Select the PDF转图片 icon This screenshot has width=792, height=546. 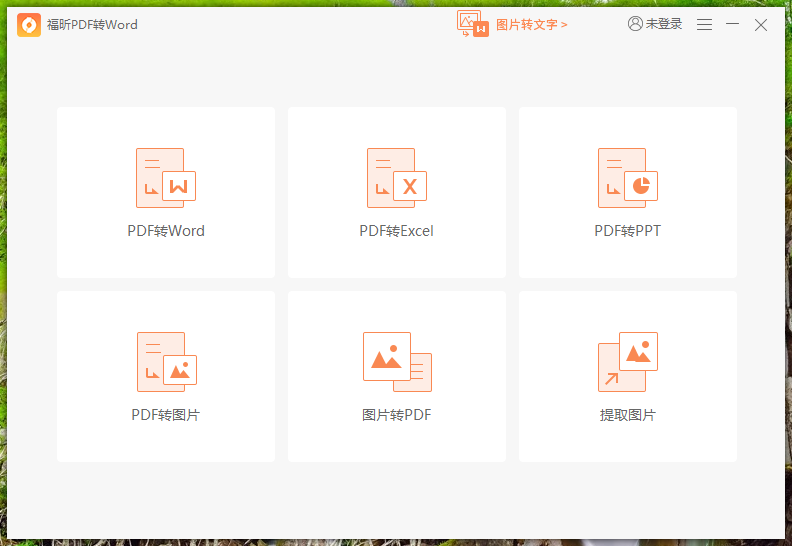tap(165, 361)
